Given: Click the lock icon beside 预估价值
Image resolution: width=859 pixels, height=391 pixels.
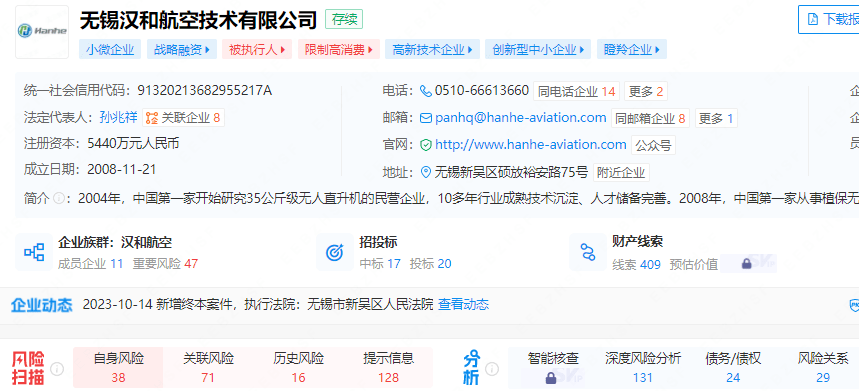Looking at the screenshot, I should click(x=746, y=264).
